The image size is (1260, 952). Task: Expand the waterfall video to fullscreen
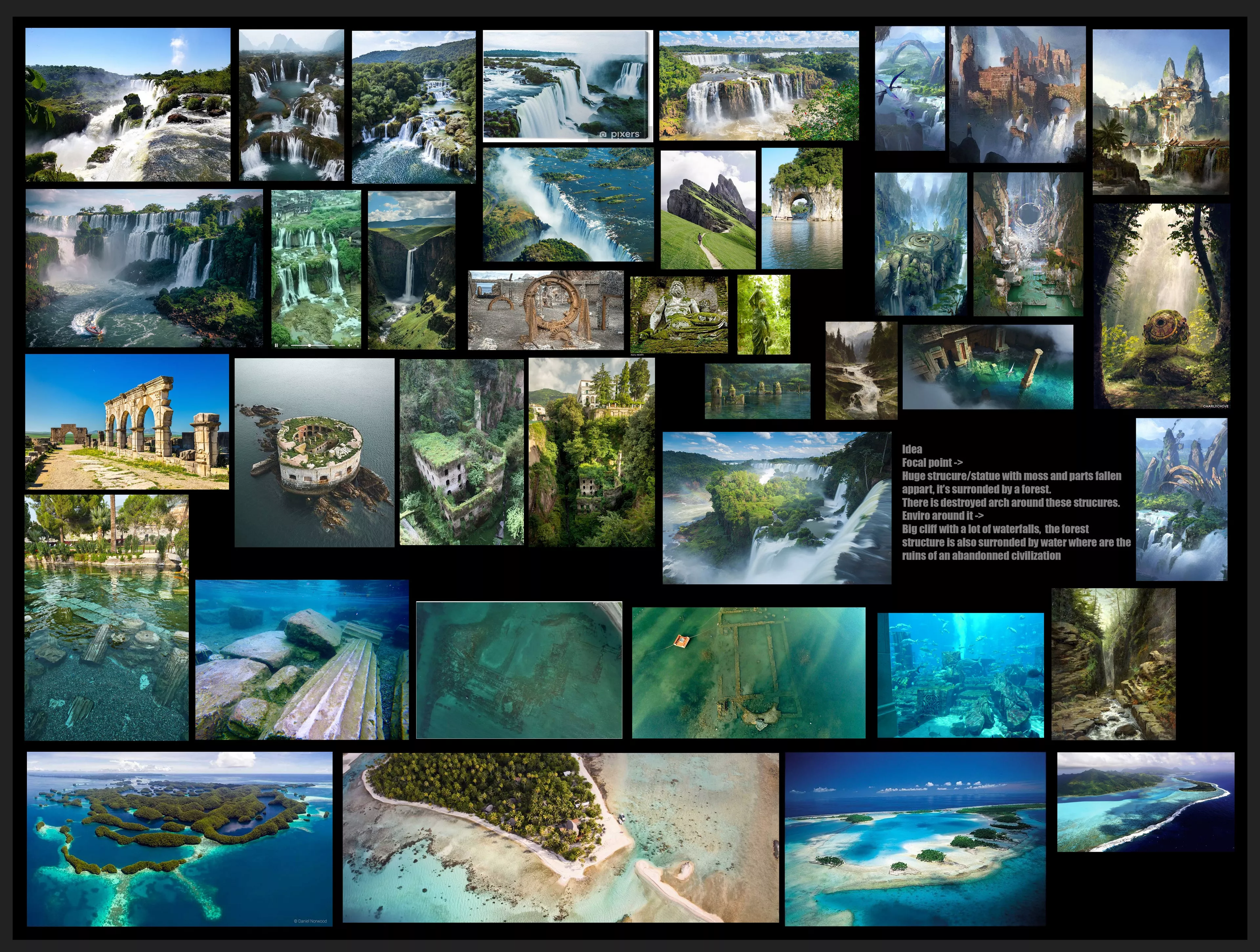coord(357,346)
